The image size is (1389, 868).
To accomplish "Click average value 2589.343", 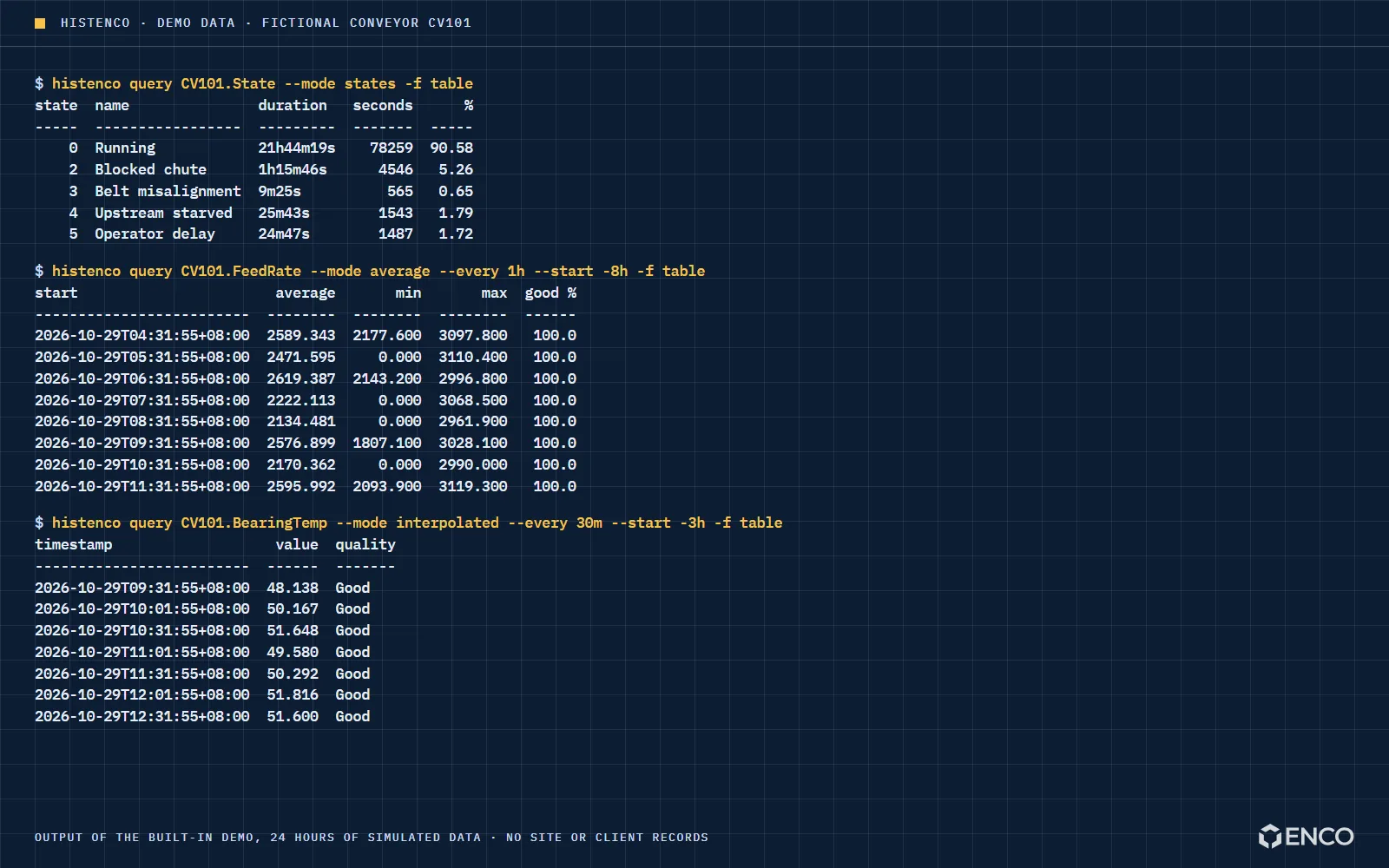I will click(x=301, y=335).
